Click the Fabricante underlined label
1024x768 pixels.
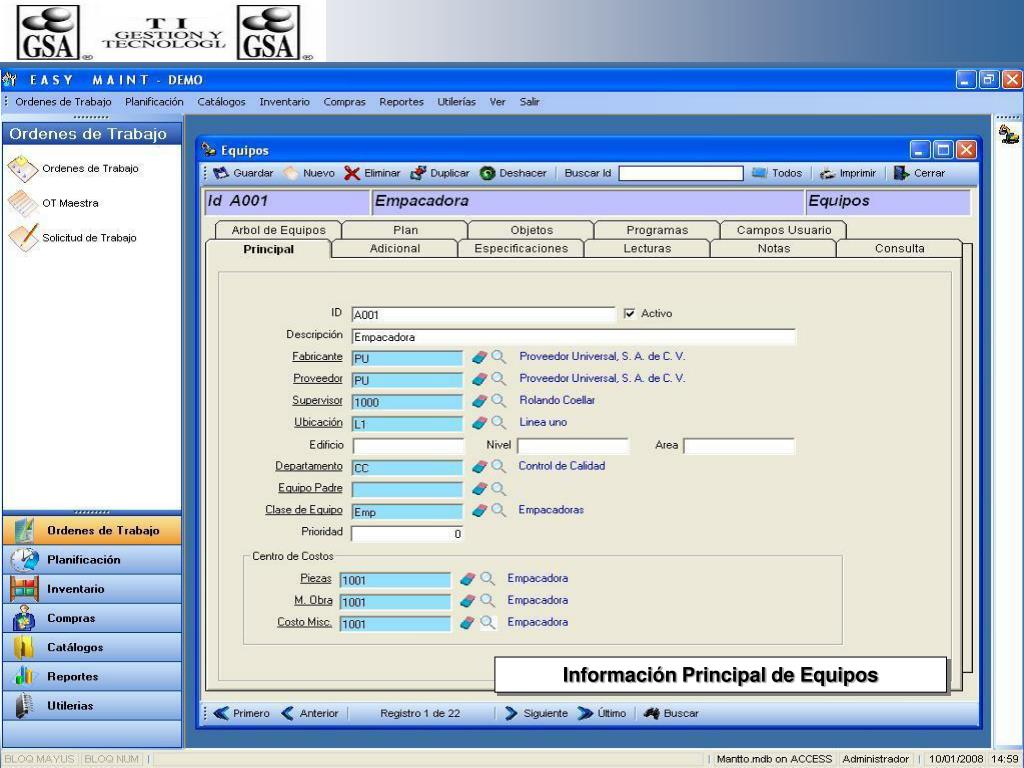coord(317,357)
